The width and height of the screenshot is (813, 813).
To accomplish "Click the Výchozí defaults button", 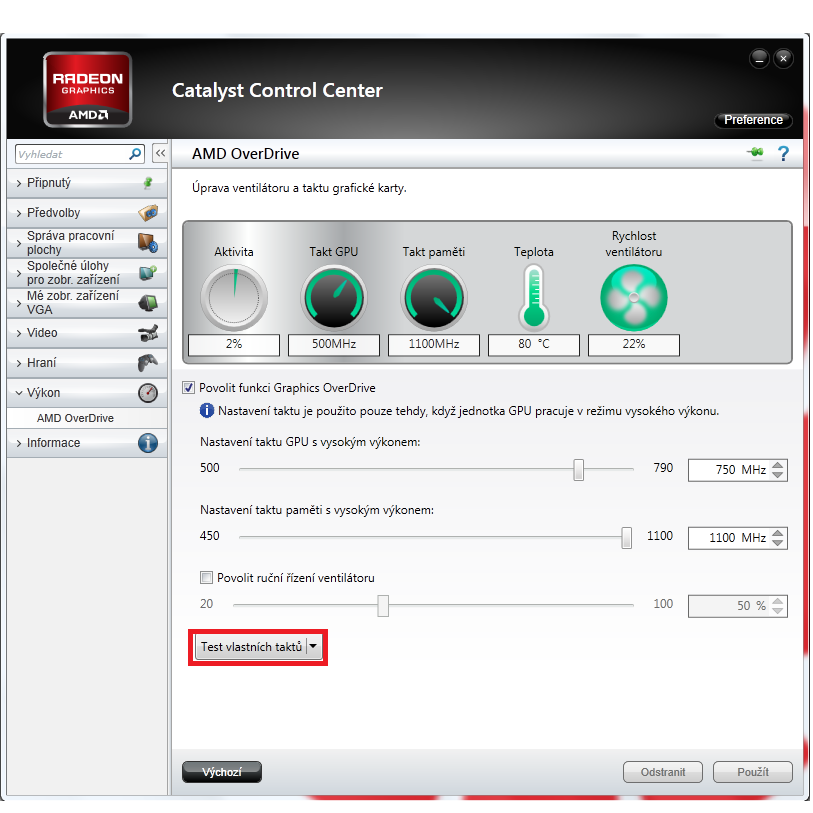I will 222,772.
